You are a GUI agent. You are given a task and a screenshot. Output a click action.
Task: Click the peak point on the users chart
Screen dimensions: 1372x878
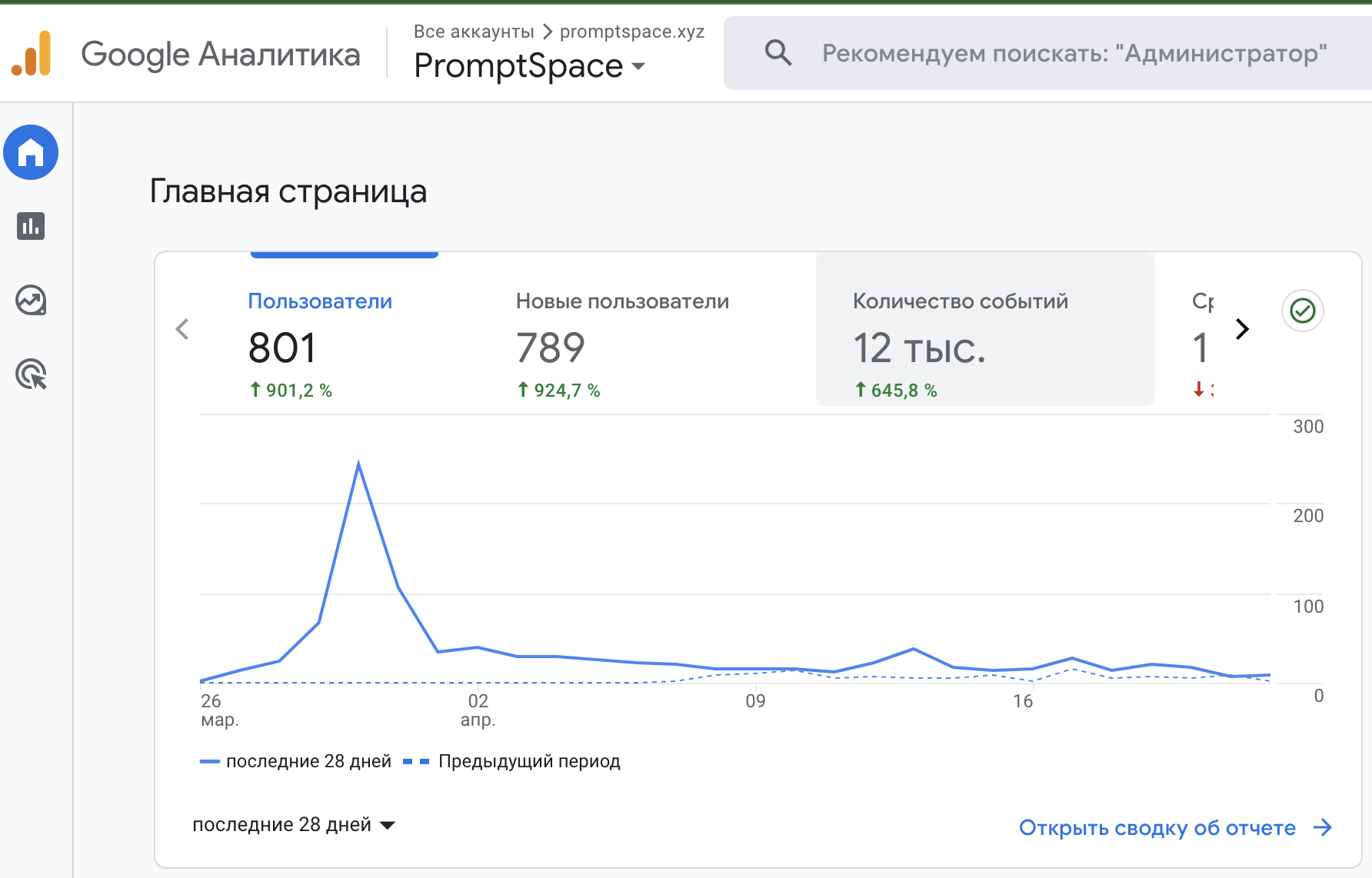tap(358, 464)
